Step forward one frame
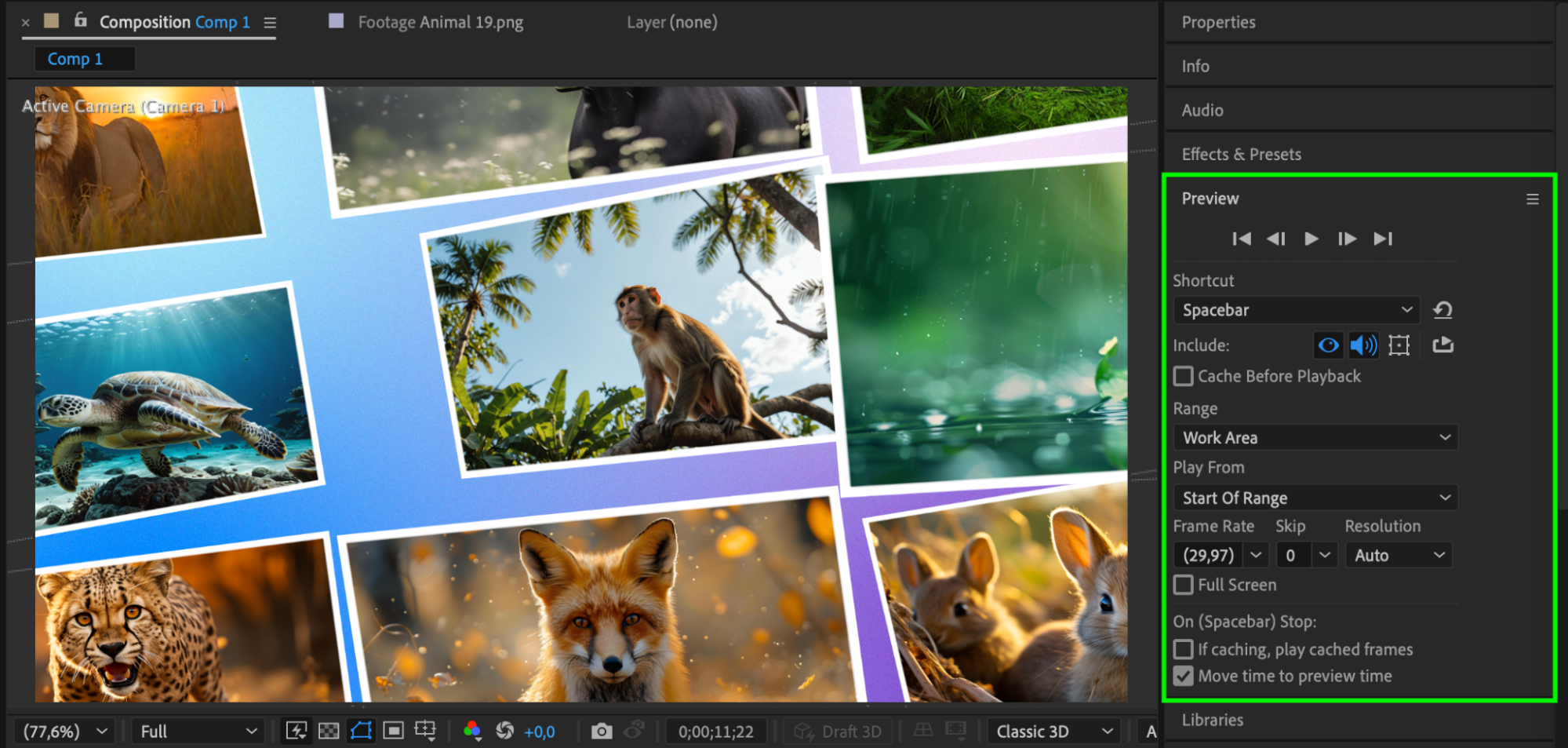Screen dimensions: 1568x748 pos(1347,239)
